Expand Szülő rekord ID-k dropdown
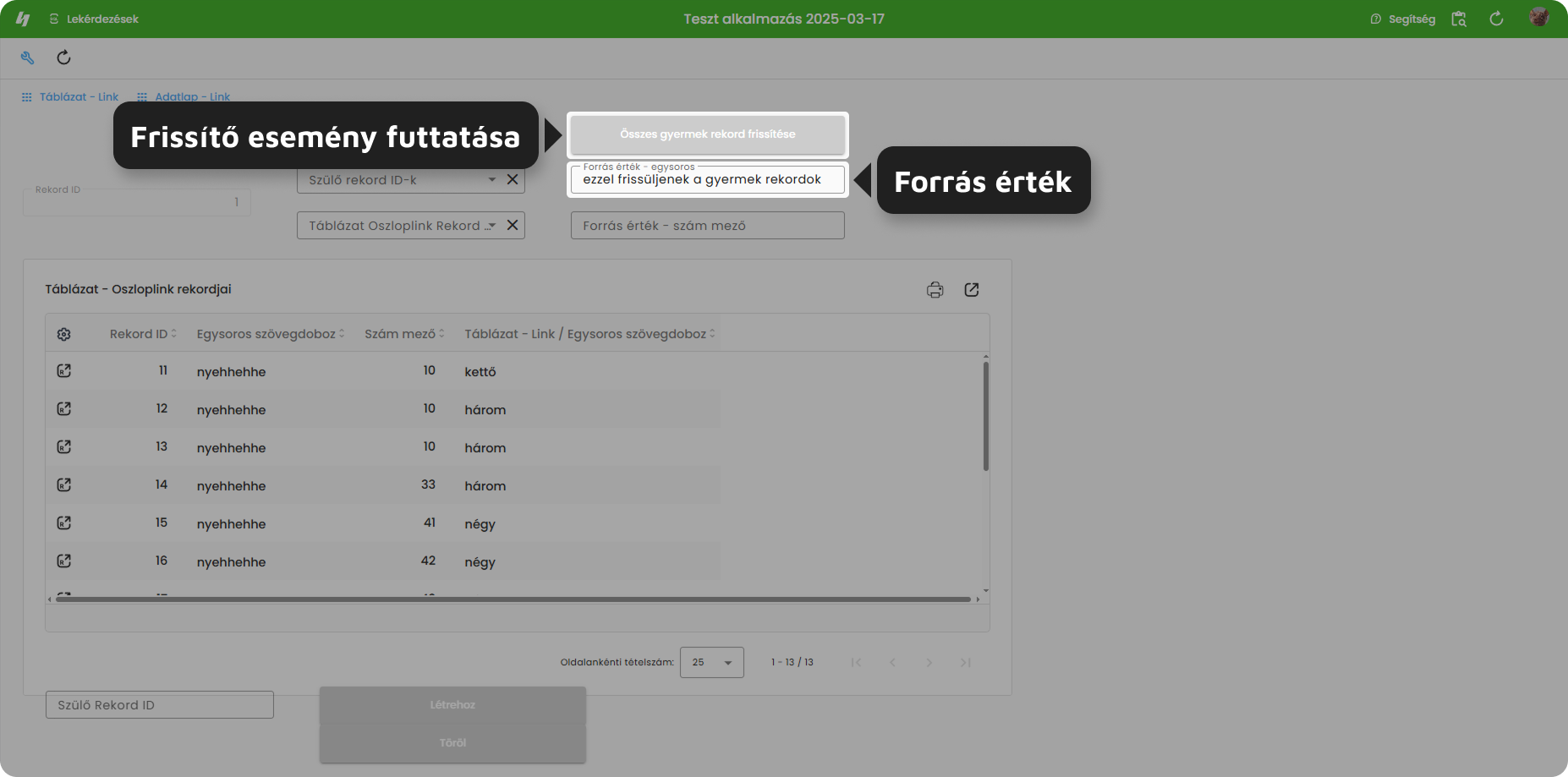 coord(492,179)
